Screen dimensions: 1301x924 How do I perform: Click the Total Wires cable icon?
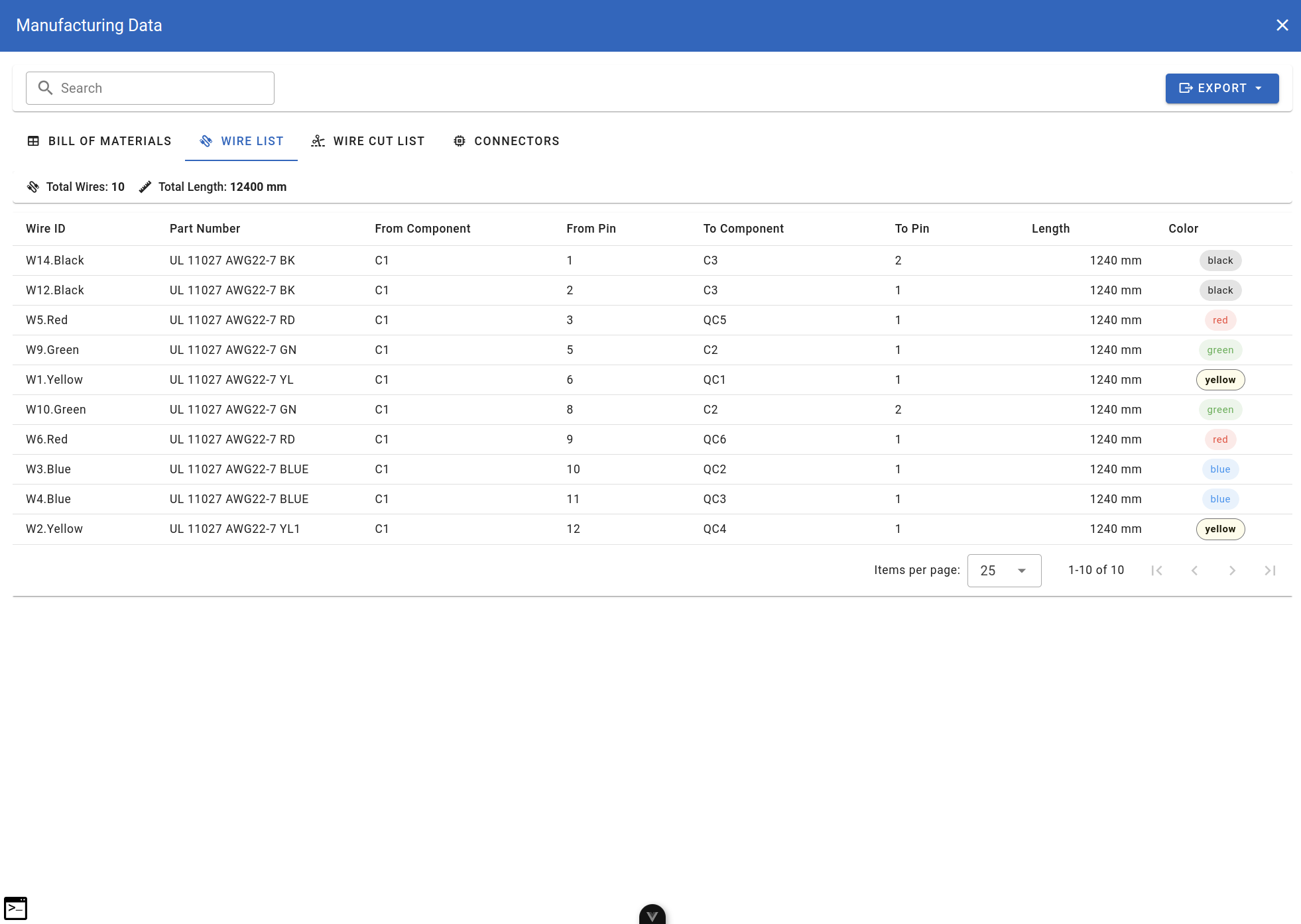[x=33, y=187]
